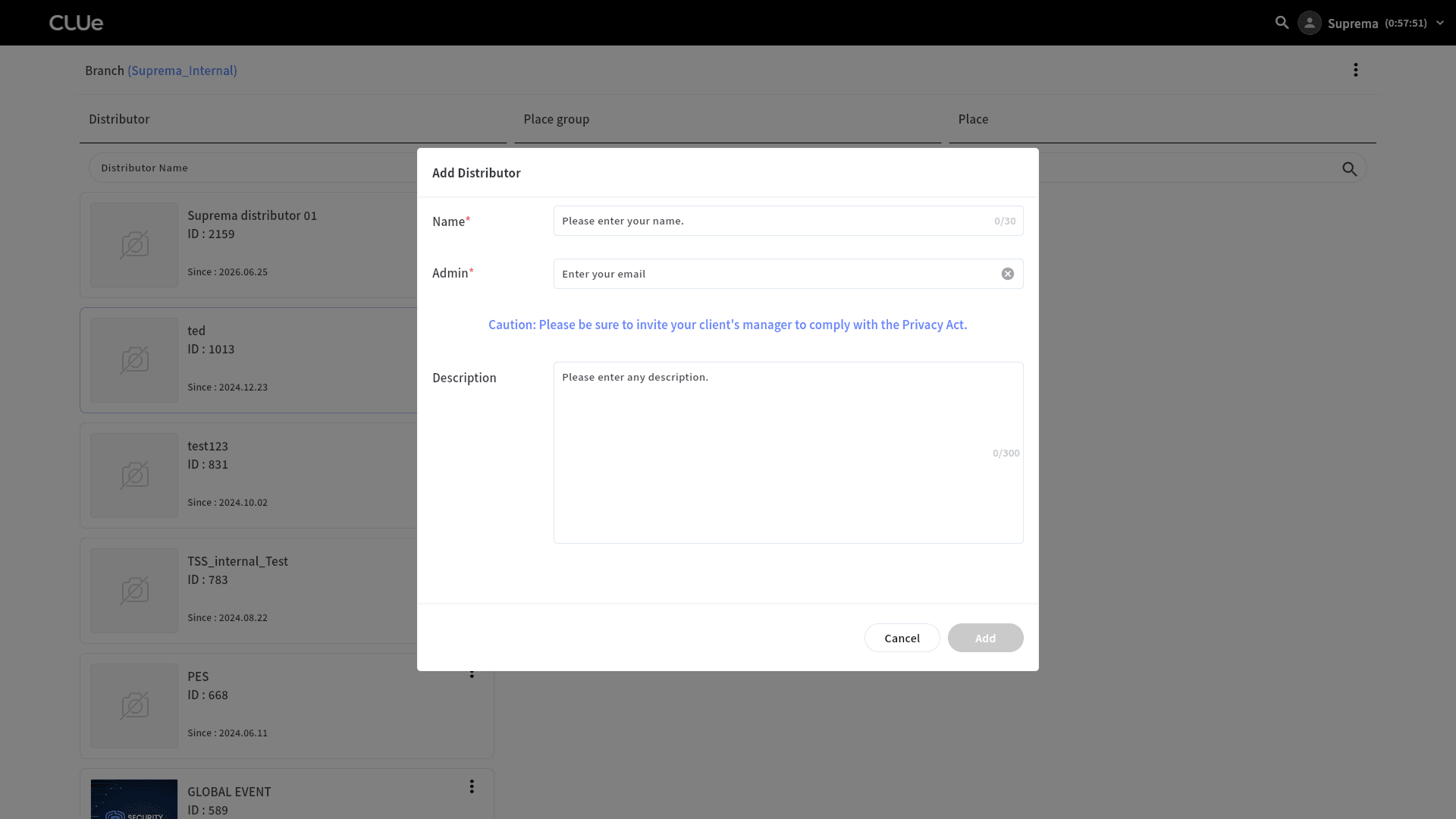Click 'ID : 1013' text
Image resolution: width=1456 pixels, height=819 pixels.
211,349
